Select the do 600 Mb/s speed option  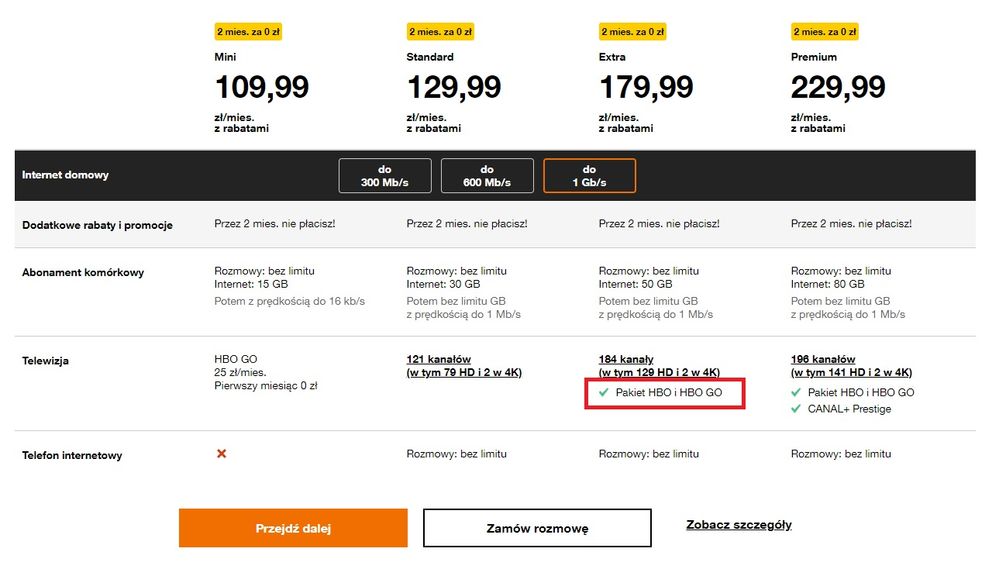[487, 176]
